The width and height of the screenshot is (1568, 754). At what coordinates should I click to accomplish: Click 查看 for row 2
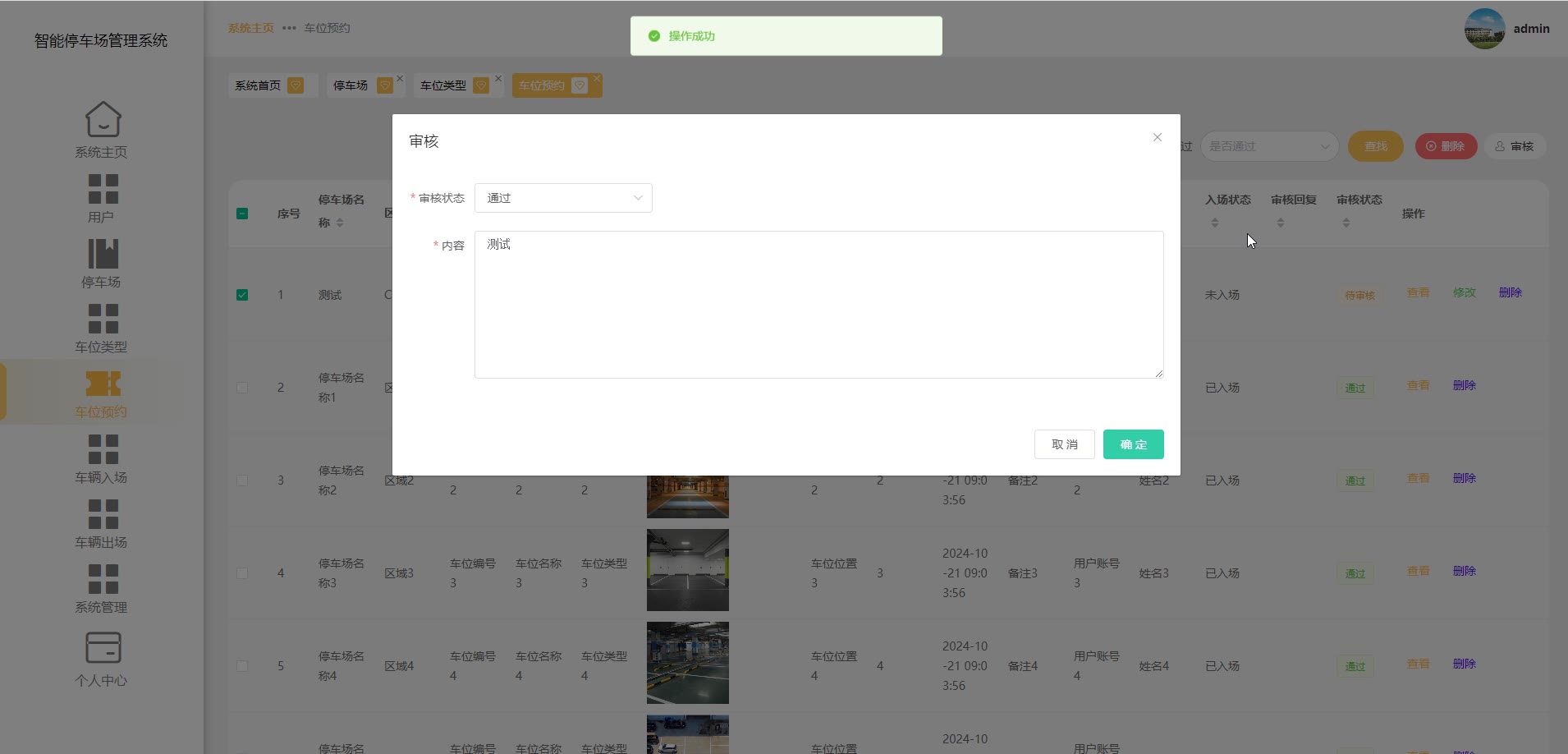point(1419,385)
